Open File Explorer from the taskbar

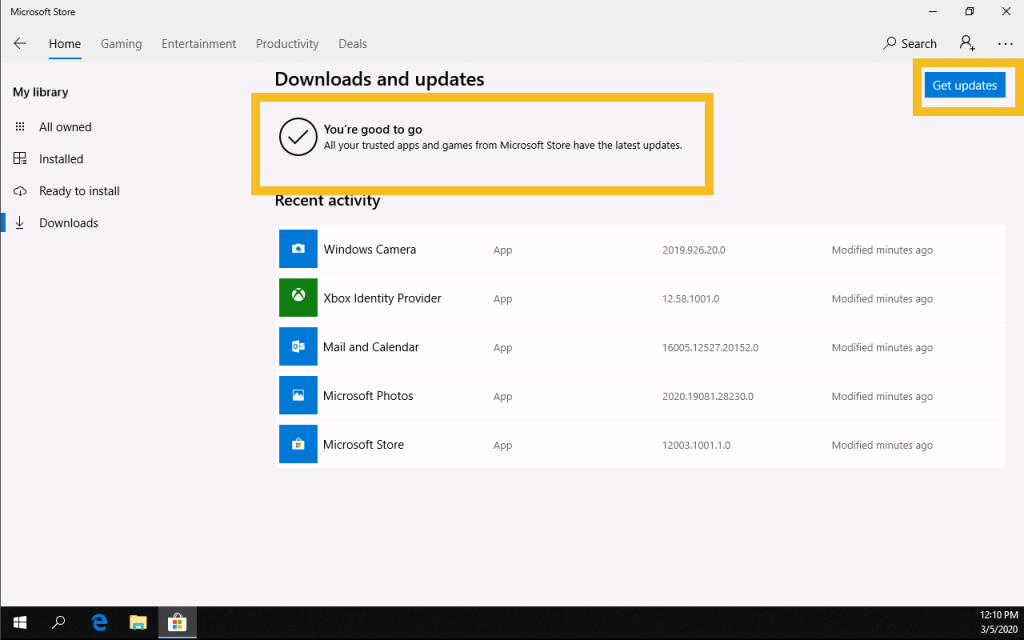(x=138, y=623)
